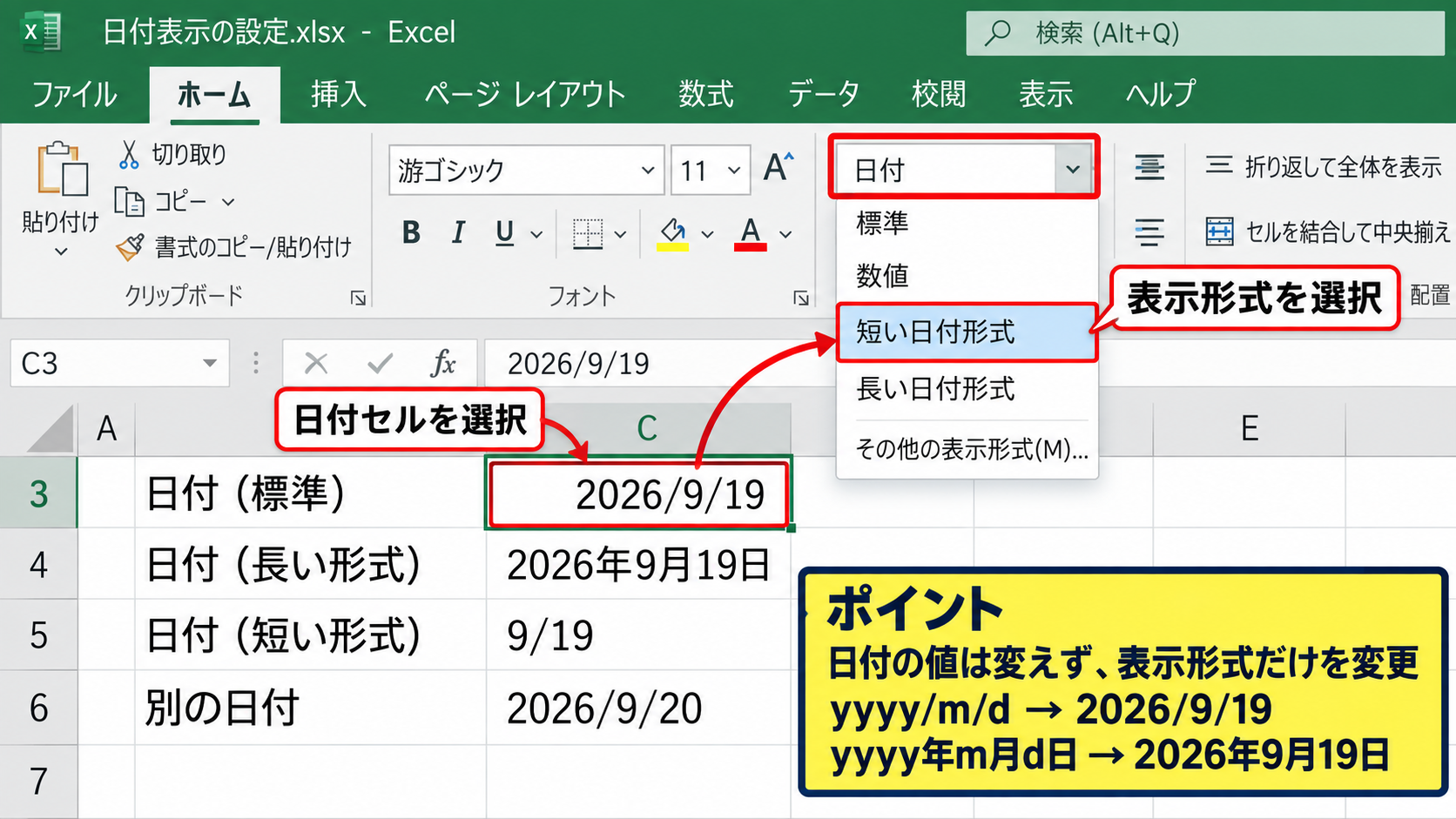Click the Paste clipboard icon

point(62,169)
